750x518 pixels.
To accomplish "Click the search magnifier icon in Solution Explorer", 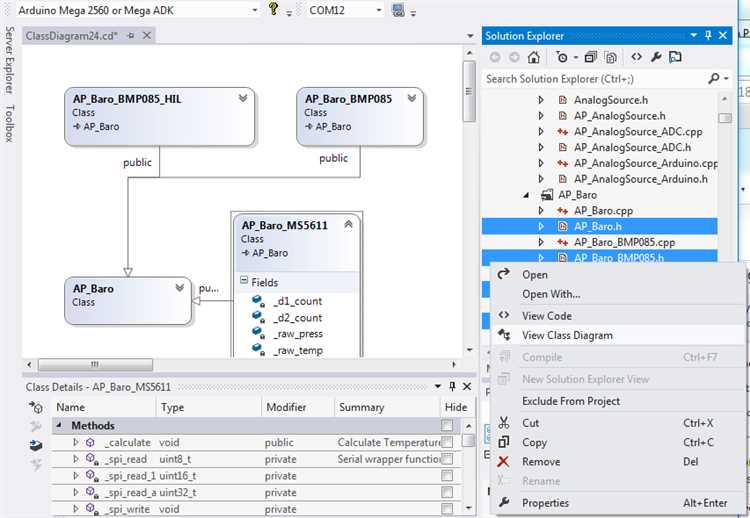I will 714,78.
